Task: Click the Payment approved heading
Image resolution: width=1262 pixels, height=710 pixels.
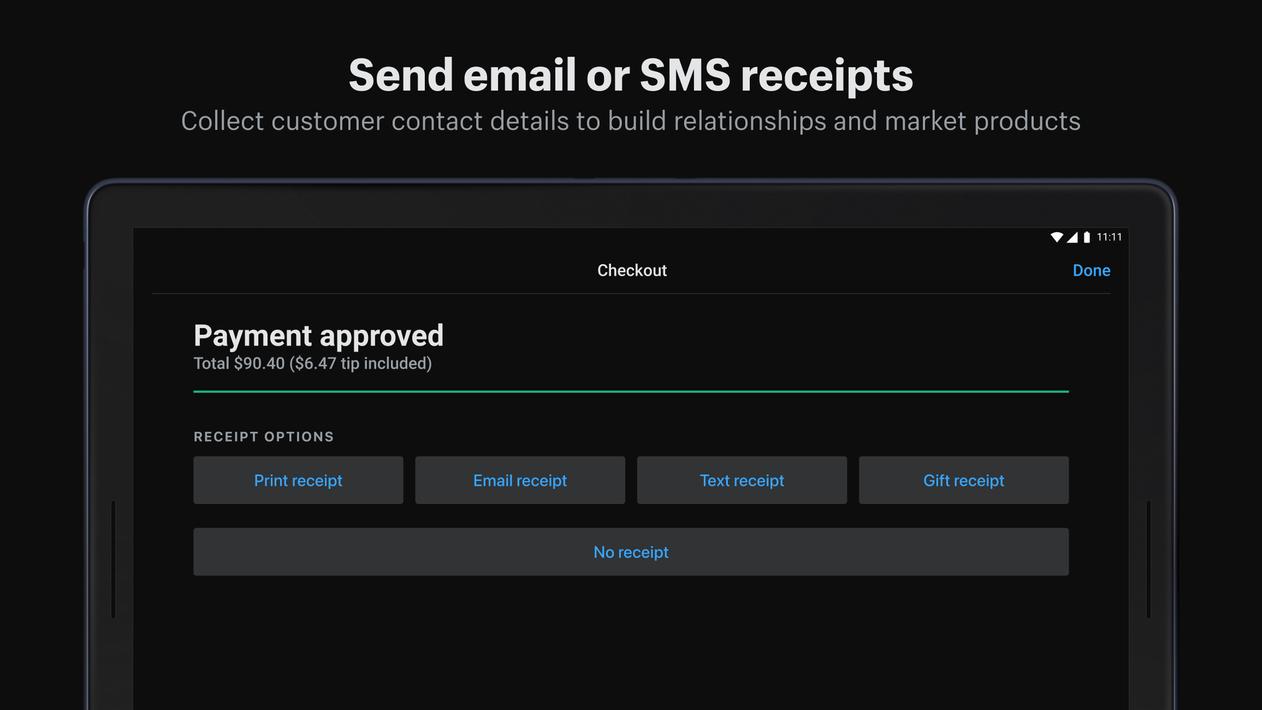Action: (318, 335)
